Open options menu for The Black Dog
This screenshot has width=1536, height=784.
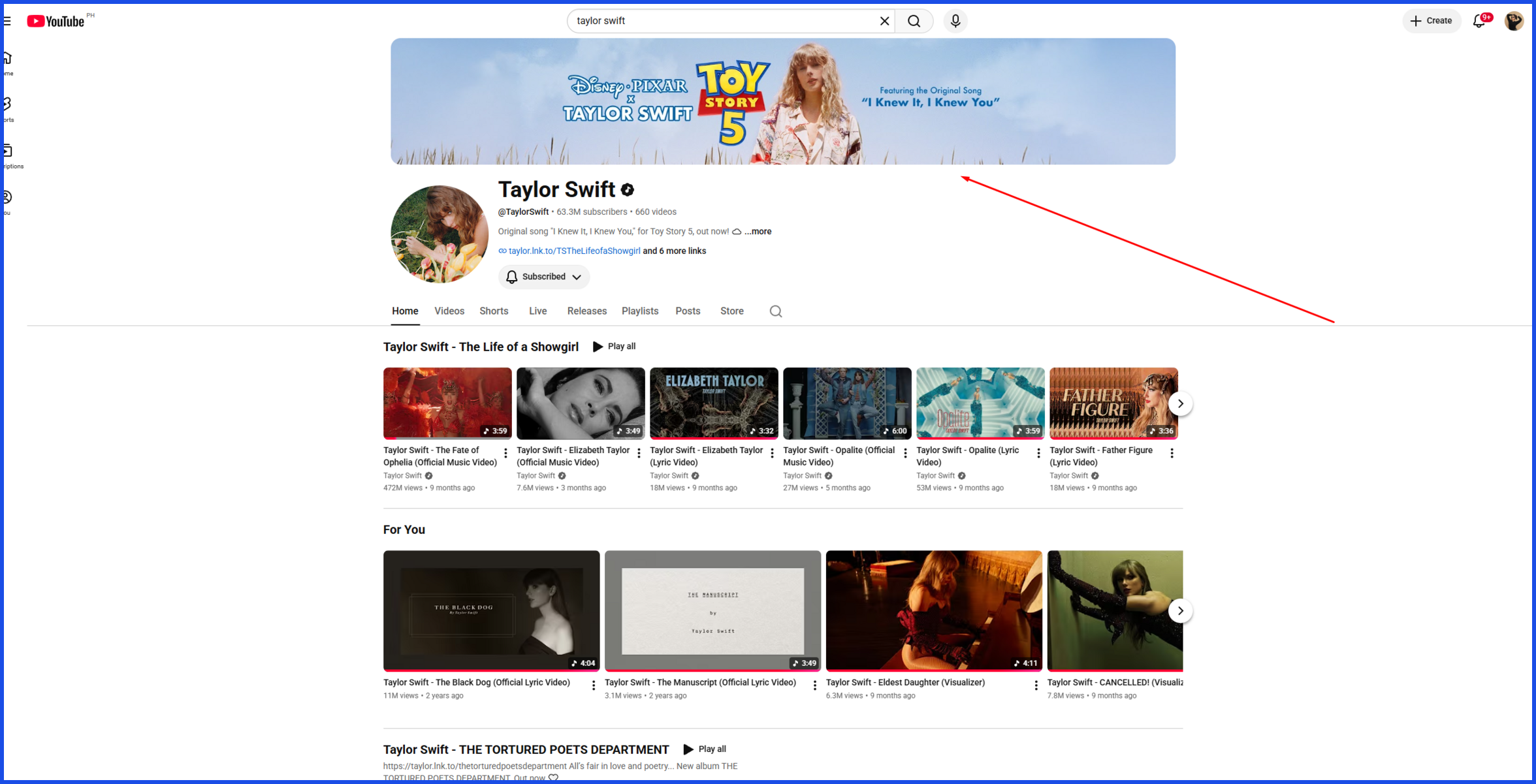[x=593, y=685]
